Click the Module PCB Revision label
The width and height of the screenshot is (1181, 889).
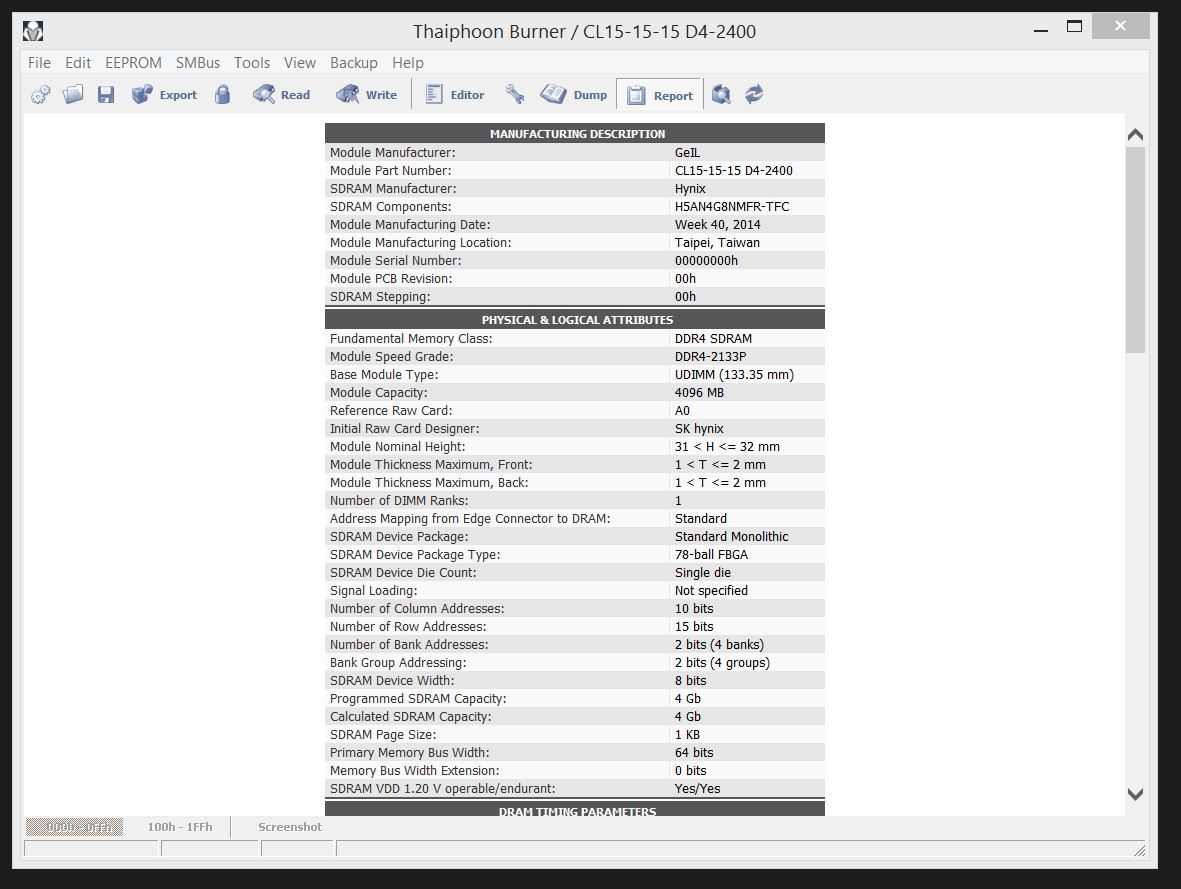coord(391,279)
